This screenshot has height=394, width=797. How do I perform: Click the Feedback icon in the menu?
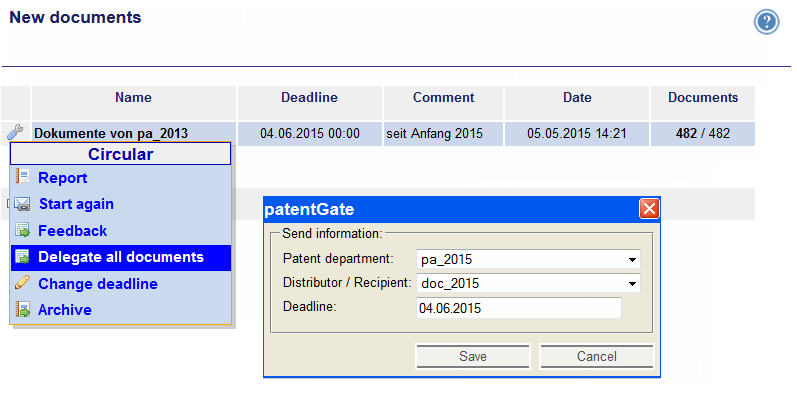coord(22,230)
